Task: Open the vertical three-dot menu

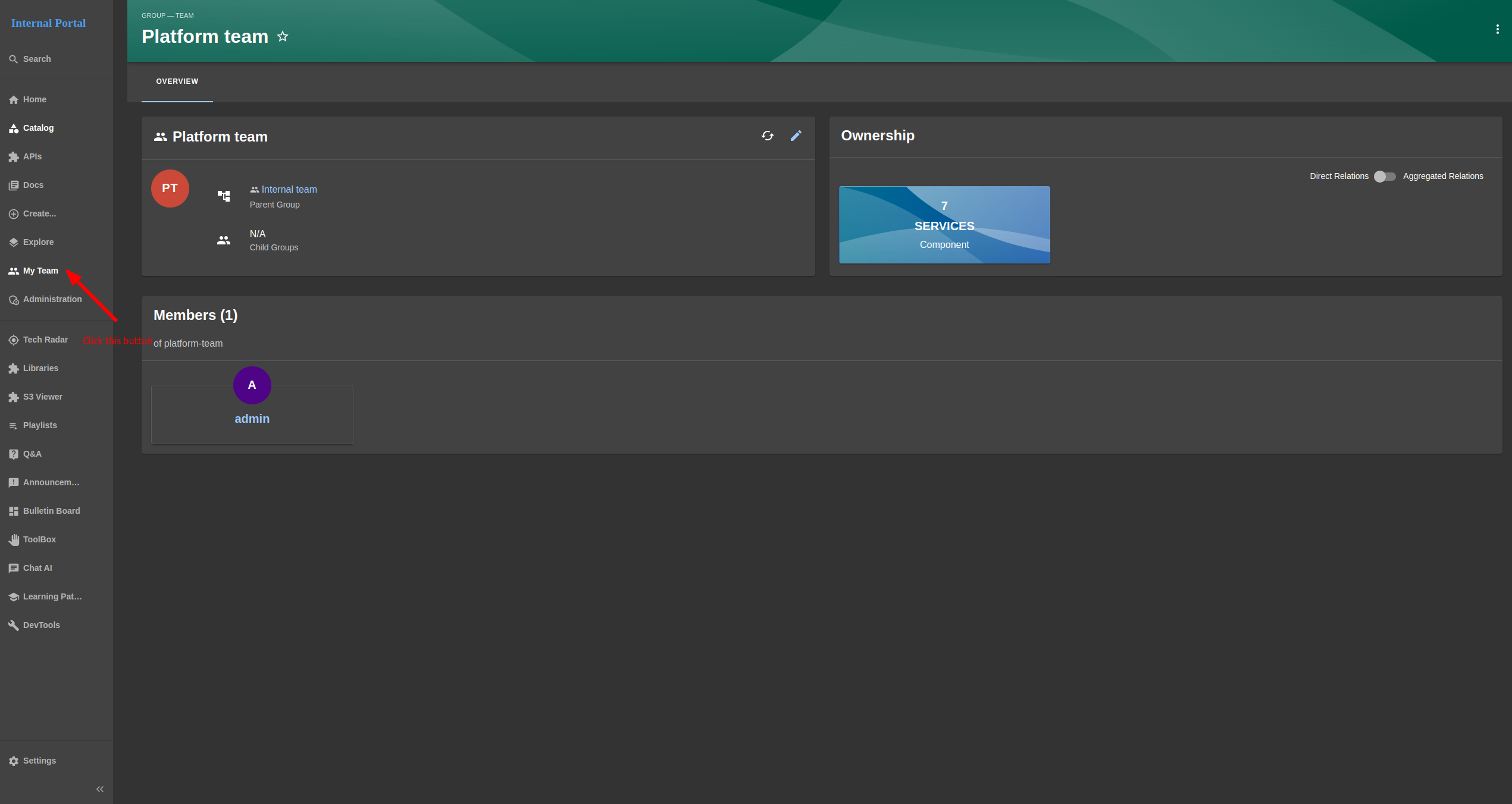Action: pyautogui.click(x=1497, y=30)
